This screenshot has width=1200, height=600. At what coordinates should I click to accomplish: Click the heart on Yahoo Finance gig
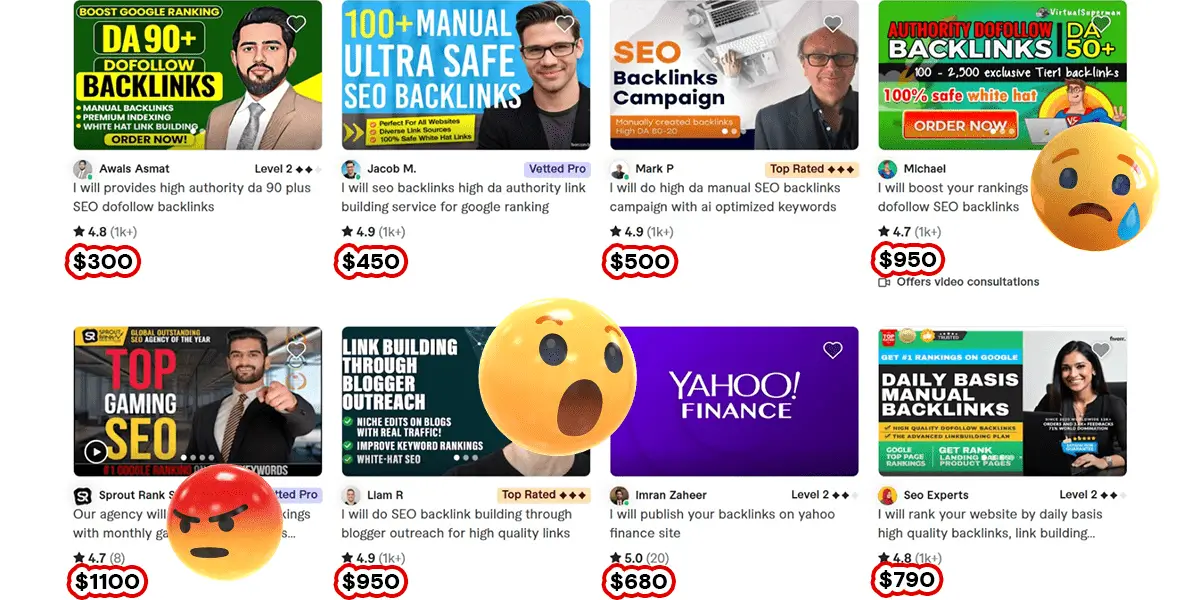click(833, 350)
